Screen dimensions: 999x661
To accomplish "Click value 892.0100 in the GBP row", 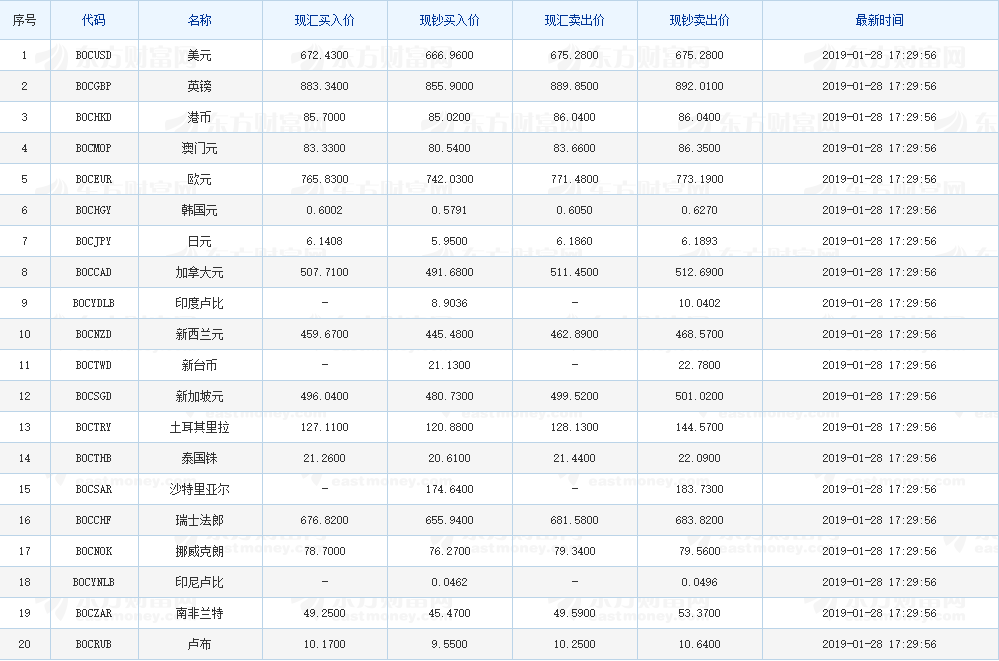I will [x=699, y=86].
